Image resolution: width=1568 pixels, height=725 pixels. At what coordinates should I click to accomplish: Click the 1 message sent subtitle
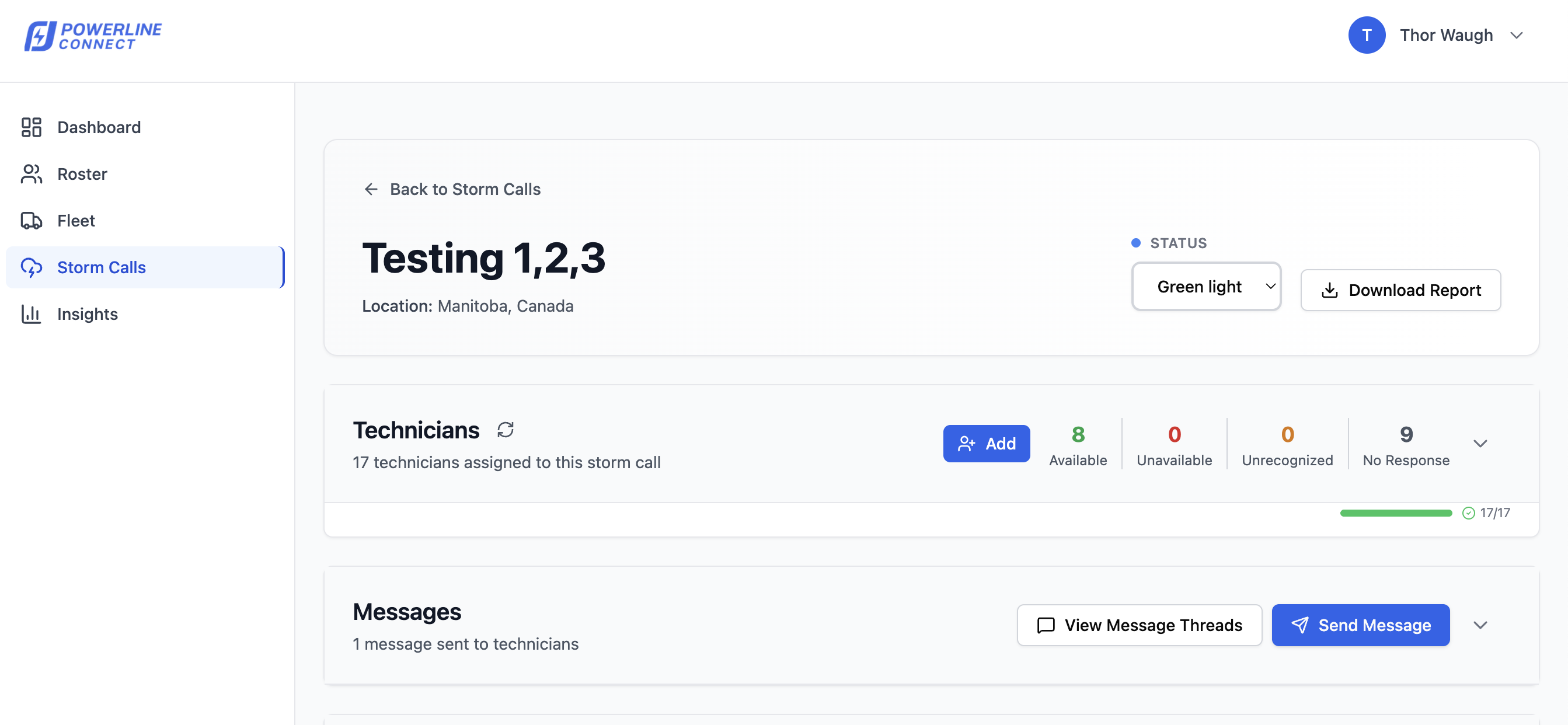tap(466, 644)
